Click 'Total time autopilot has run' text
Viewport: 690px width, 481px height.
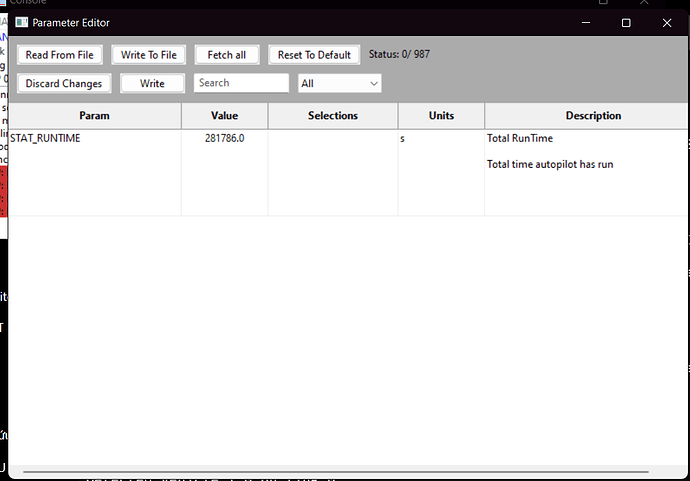tap(550, 164)
